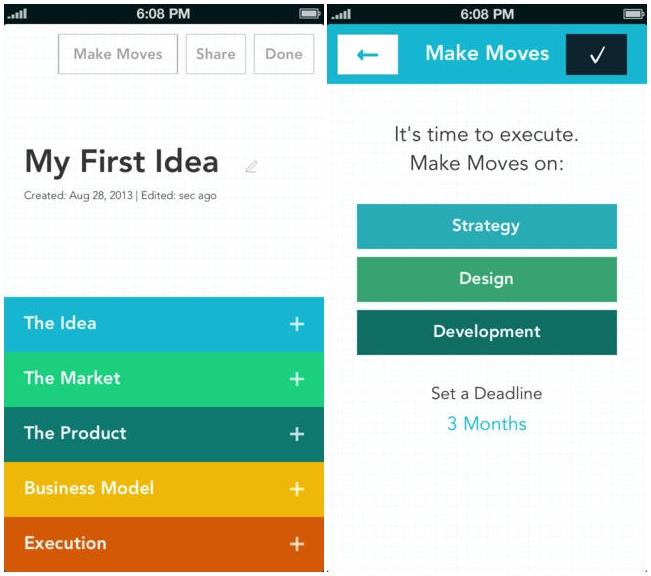
Task: Expand The Market section
Action: [164, 379]
